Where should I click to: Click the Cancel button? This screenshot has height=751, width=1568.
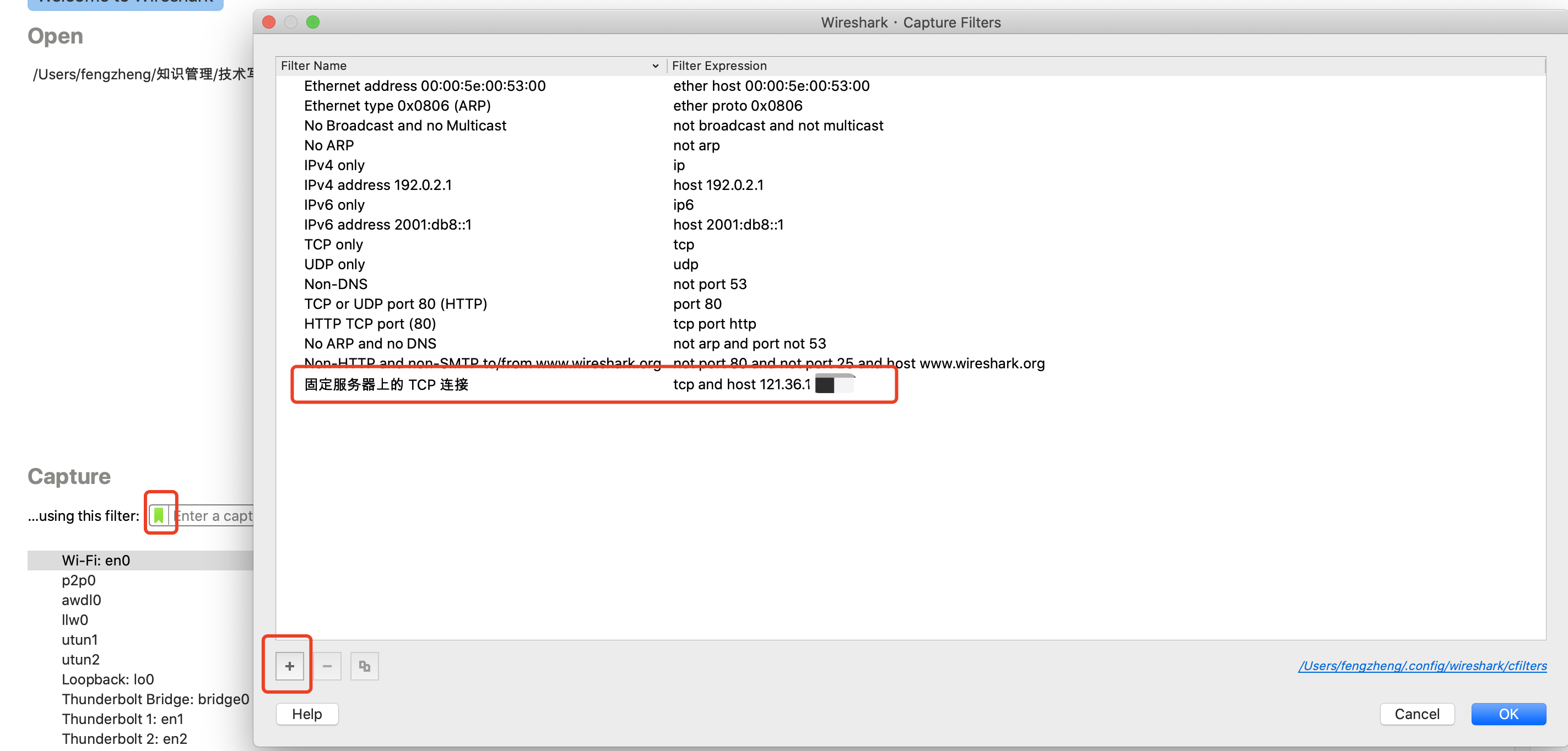coord(1416,714)
